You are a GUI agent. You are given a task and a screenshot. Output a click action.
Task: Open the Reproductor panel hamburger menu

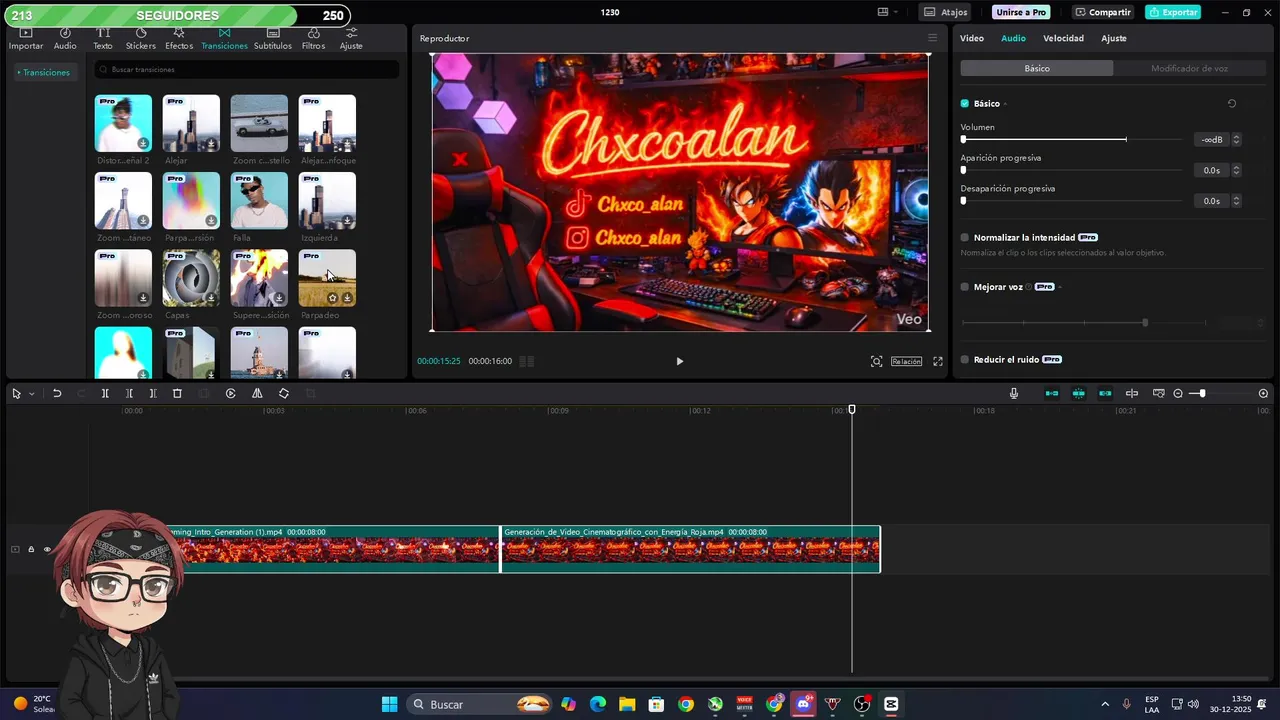tap(932, 38)
